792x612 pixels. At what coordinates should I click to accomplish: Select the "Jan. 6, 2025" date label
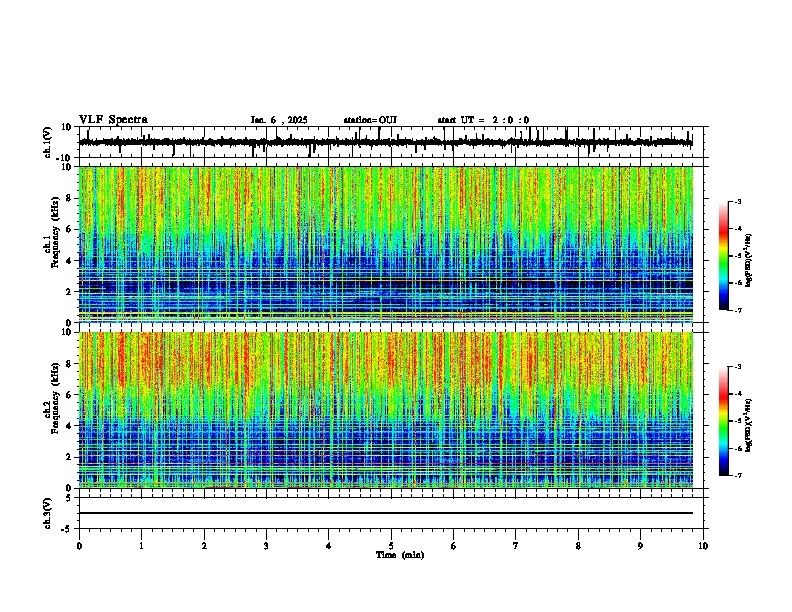pyautogui.click(x=279, y=120)
